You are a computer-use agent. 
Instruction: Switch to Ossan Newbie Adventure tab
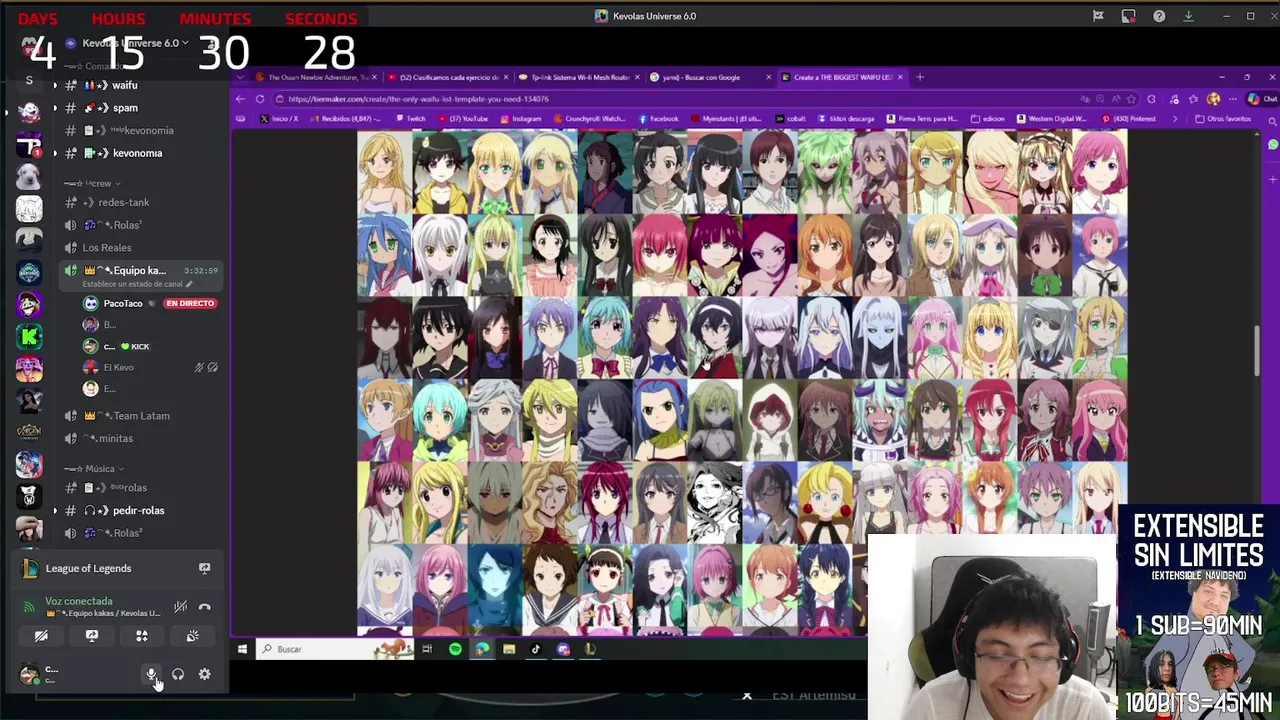pyautogui.click(x=313, y=77)
